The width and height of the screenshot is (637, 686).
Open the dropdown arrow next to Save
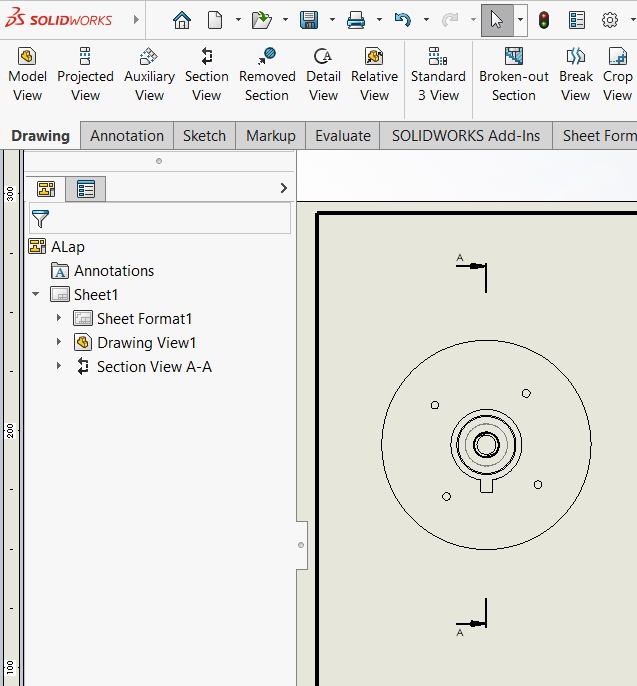tap(332, 20)
